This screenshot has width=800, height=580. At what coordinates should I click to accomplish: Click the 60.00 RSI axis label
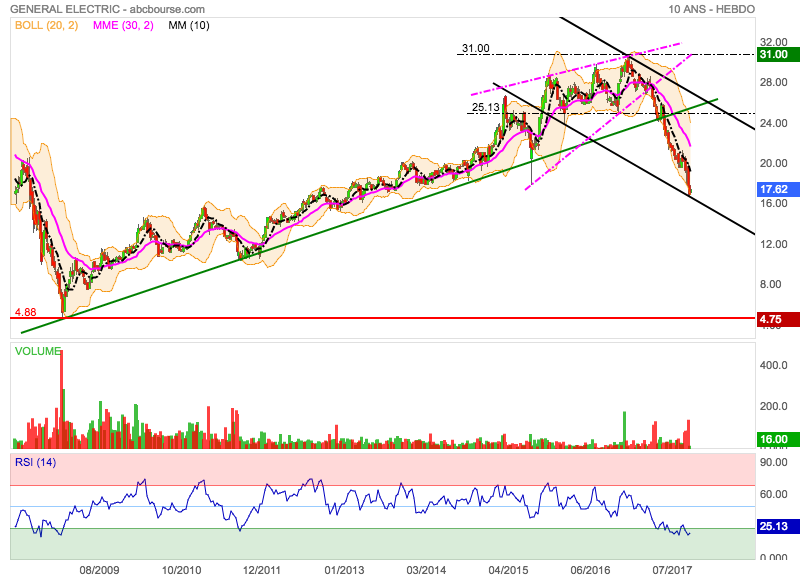click(x=773, y=494)
